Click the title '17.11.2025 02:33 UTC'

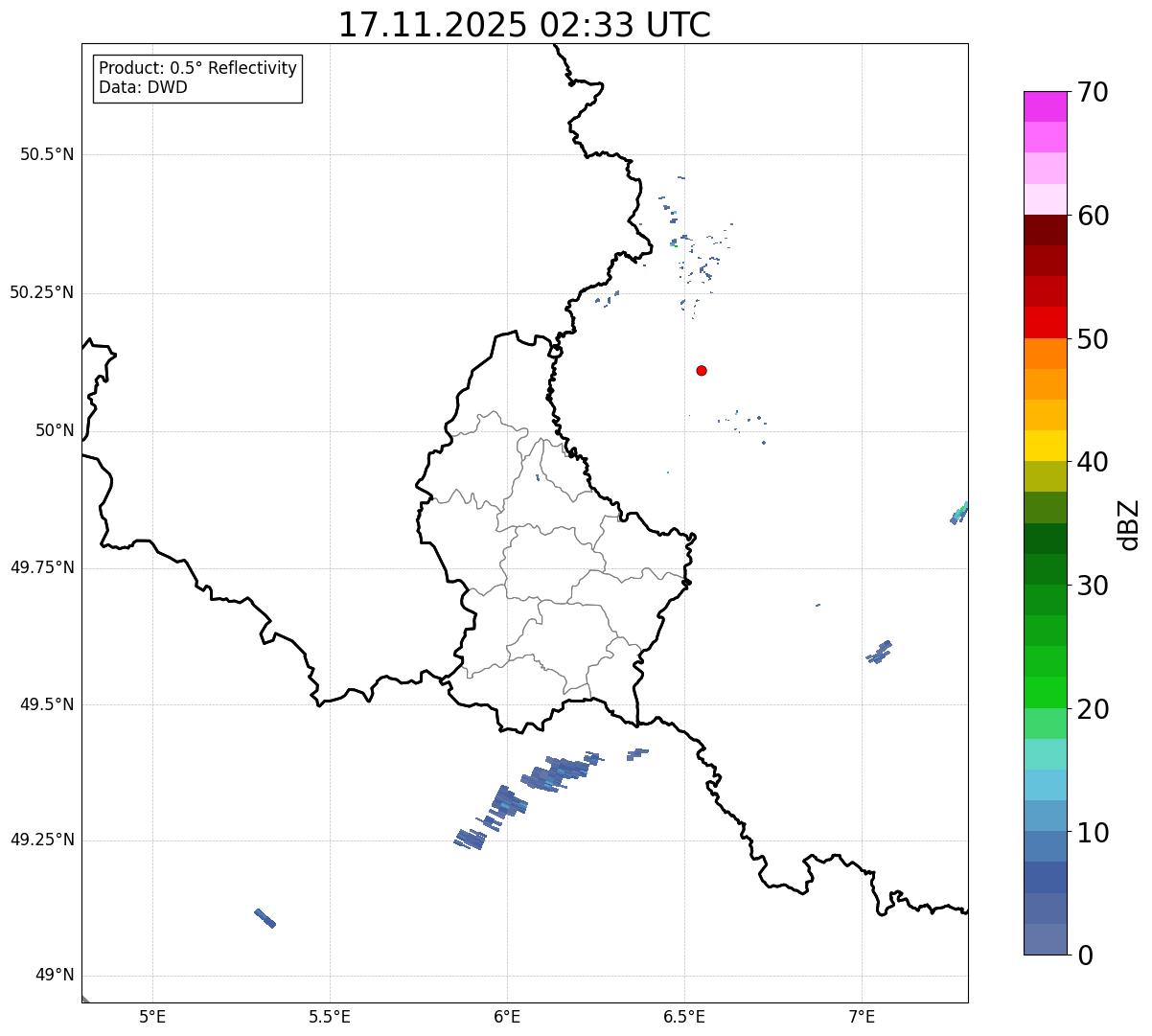pos(524,25)
